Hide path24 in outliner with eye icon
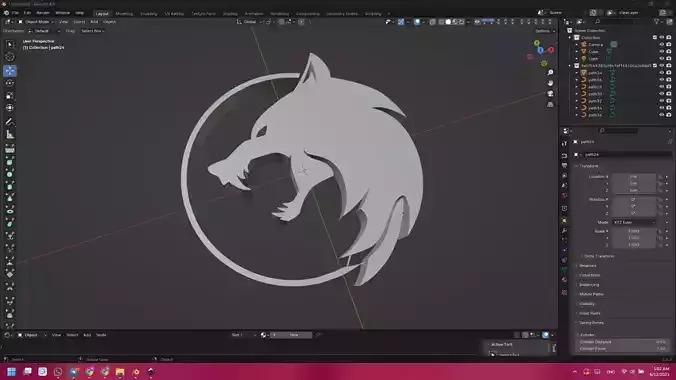Image resolution: width=676 pixels, height=380 pixels. (x=662, y=72)
